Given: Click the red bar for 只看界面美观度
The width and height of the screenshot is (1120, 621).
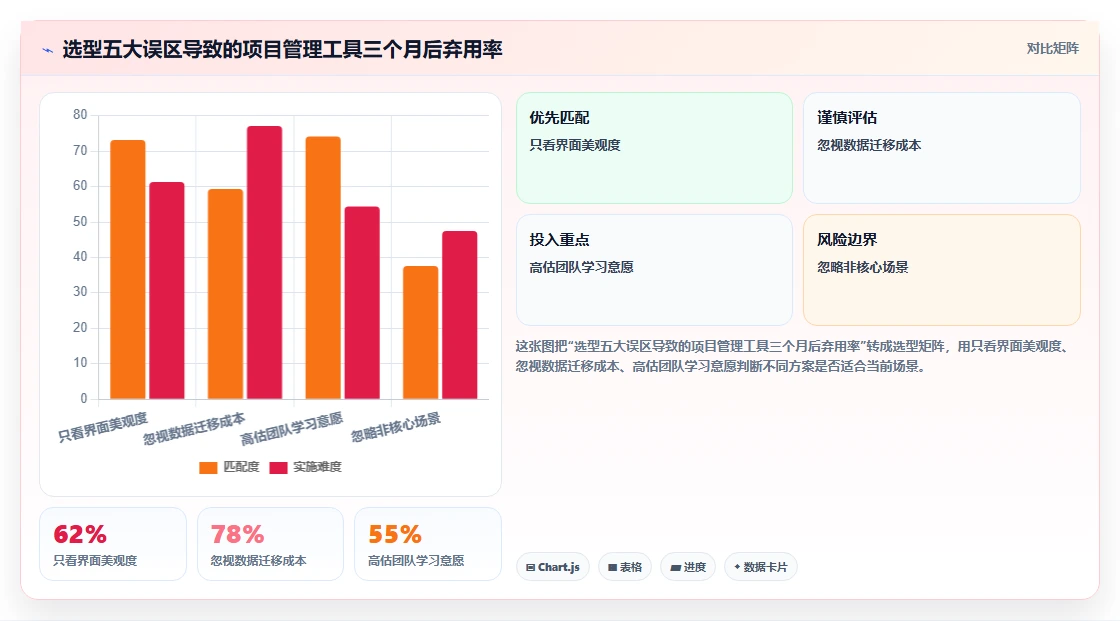Looking at the screenshot, I should point(166,291).
